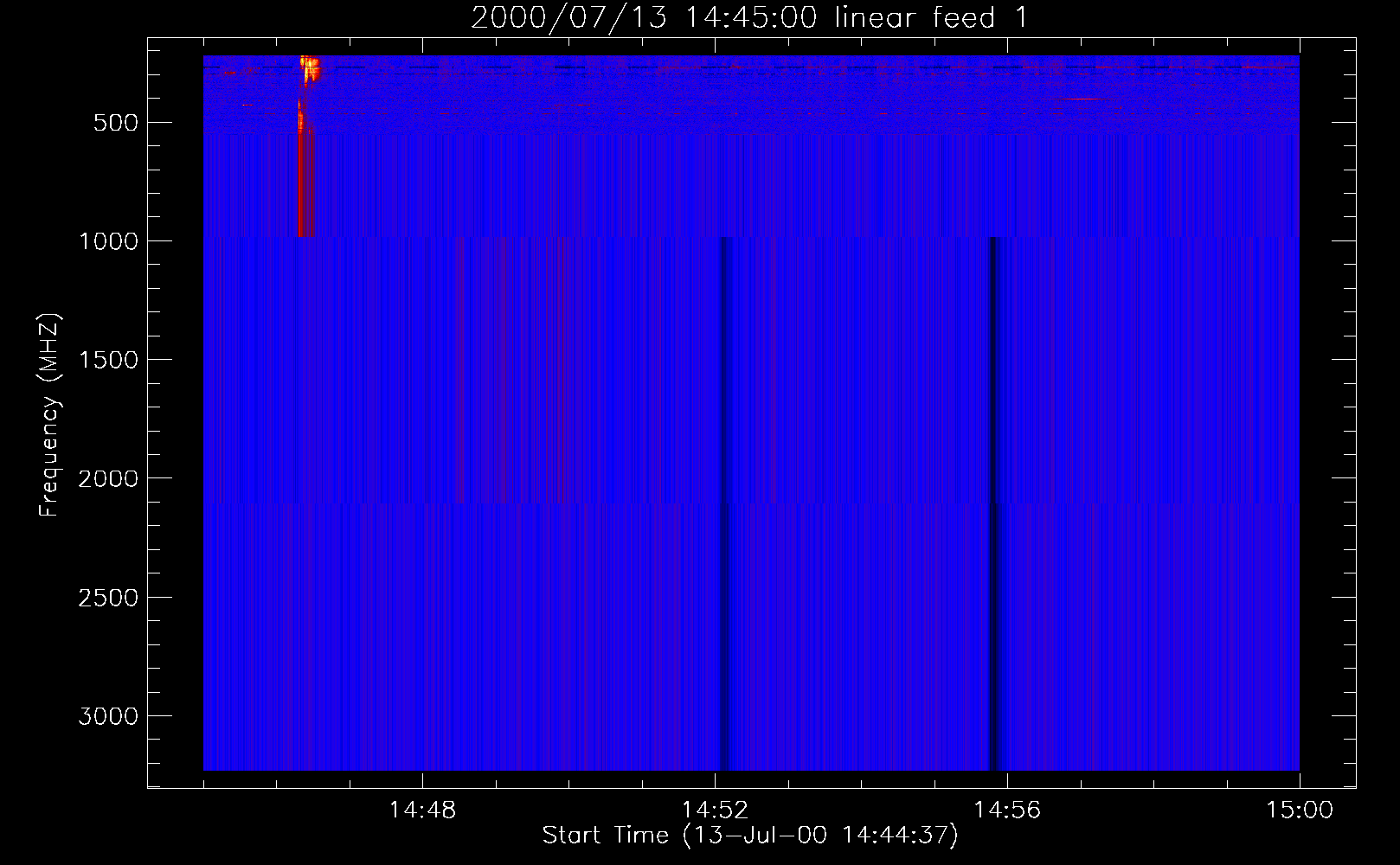Click the 14:56 time tick label
1400x865 pixels.
click(x=1007, y=811)
